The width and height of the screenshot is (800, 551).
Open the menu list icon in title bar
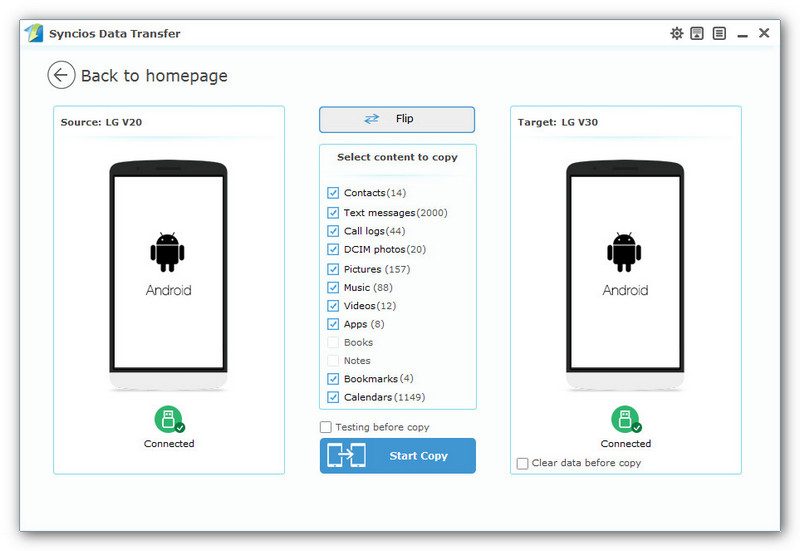(x=719, y=34)
